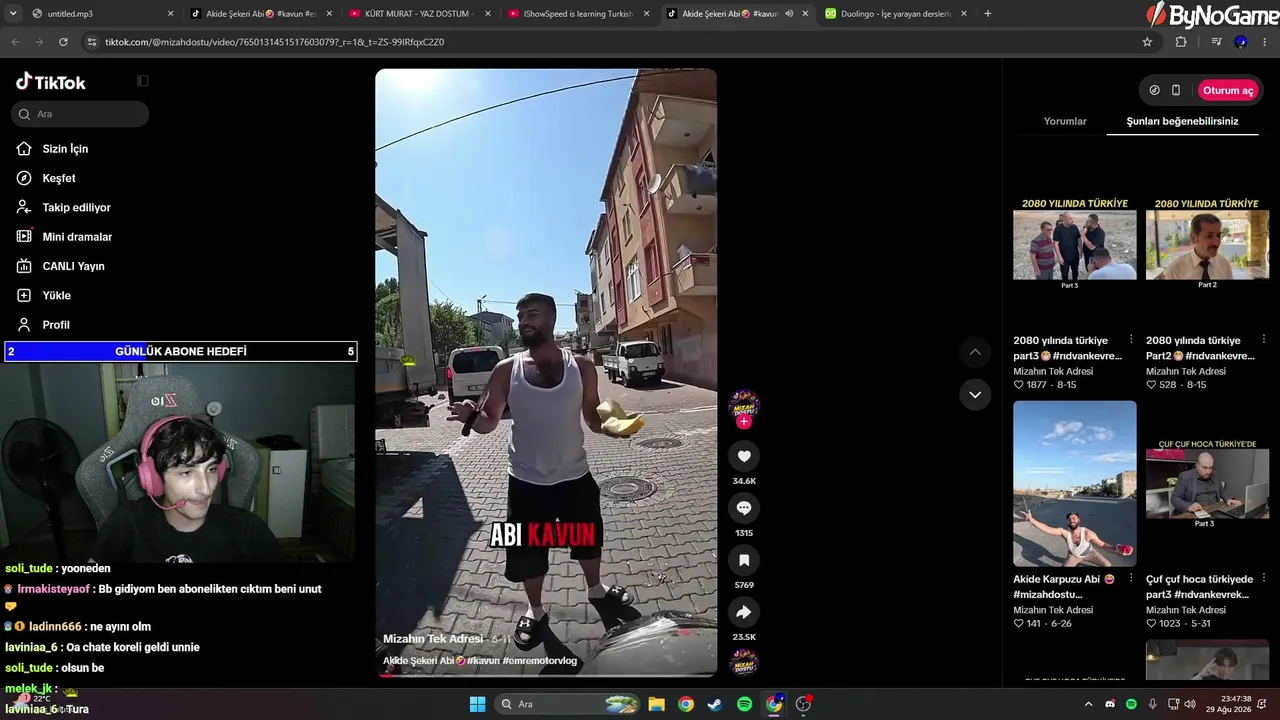Image resolution: width=1280 pixels, height=720 pixels.
Task: Go to the next video with down arrow
Action: tap(975, 395)
